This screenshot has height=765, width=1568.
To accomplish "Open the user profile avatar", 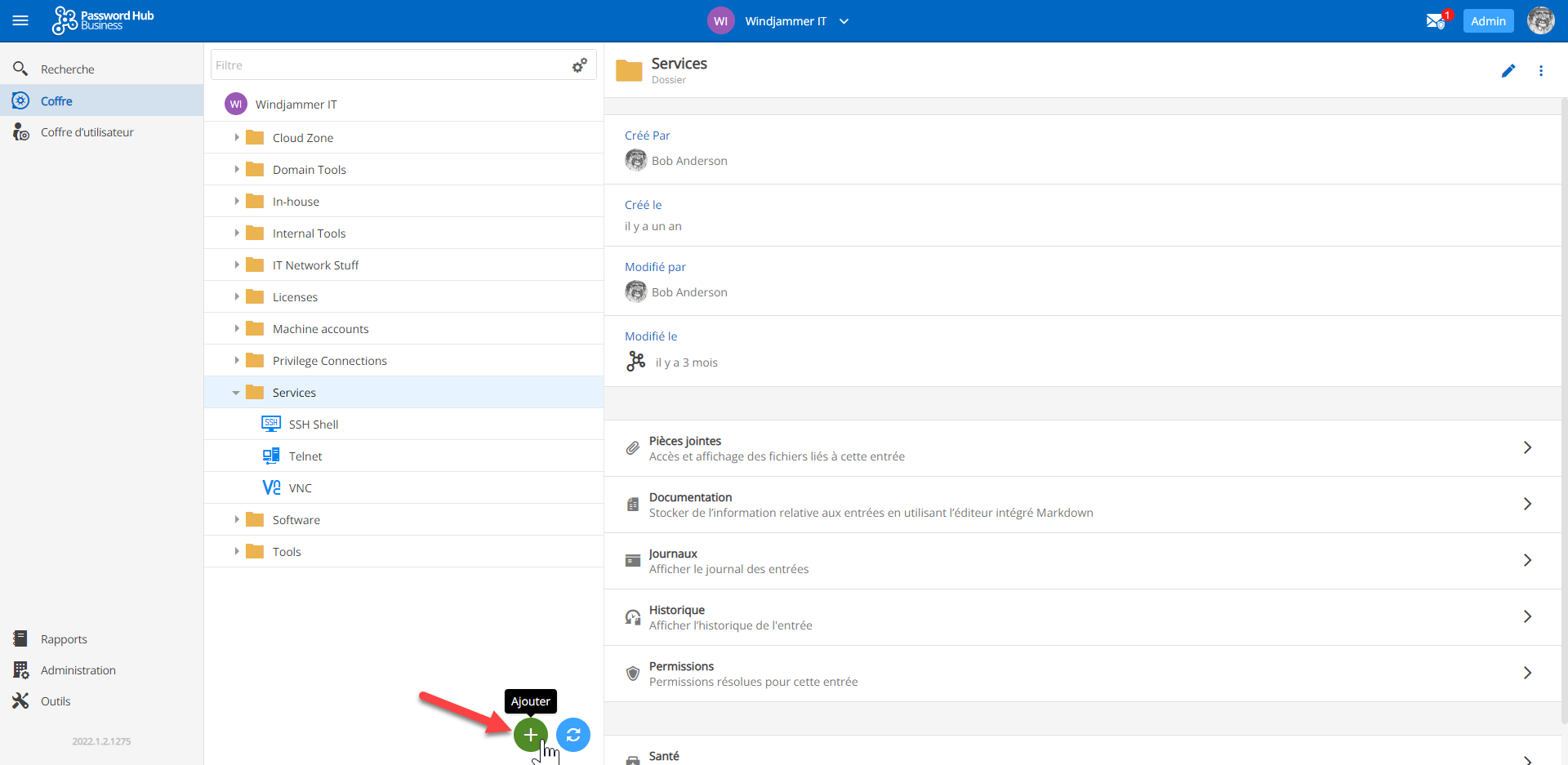I will click(1540, 21).
